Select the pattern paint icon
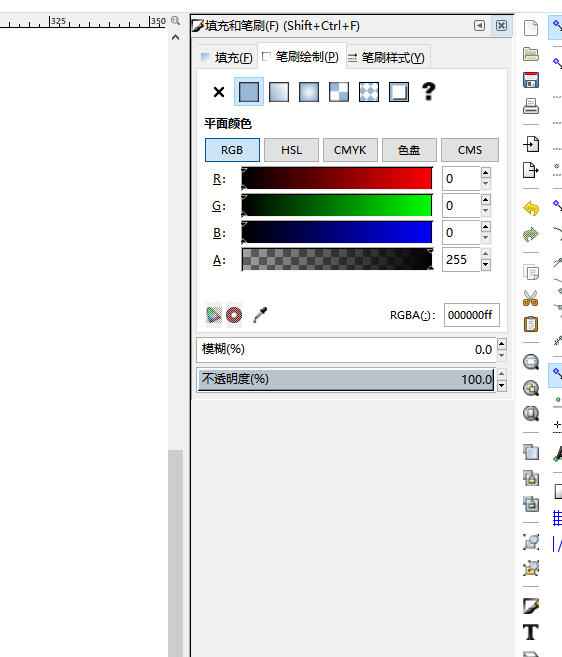The width and height of the screenshot is (562, 657). [x=339, y=92]
